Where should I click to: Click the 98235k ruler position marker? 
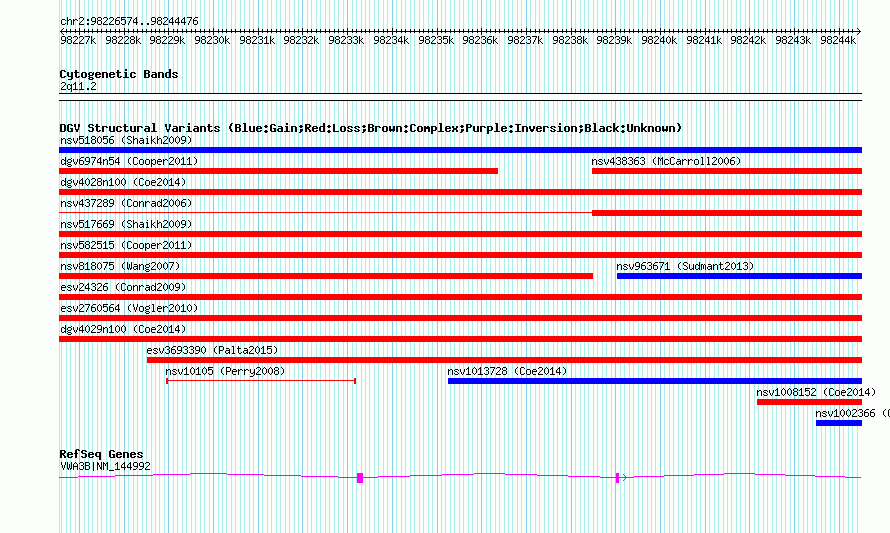click(x=436, y=40)
